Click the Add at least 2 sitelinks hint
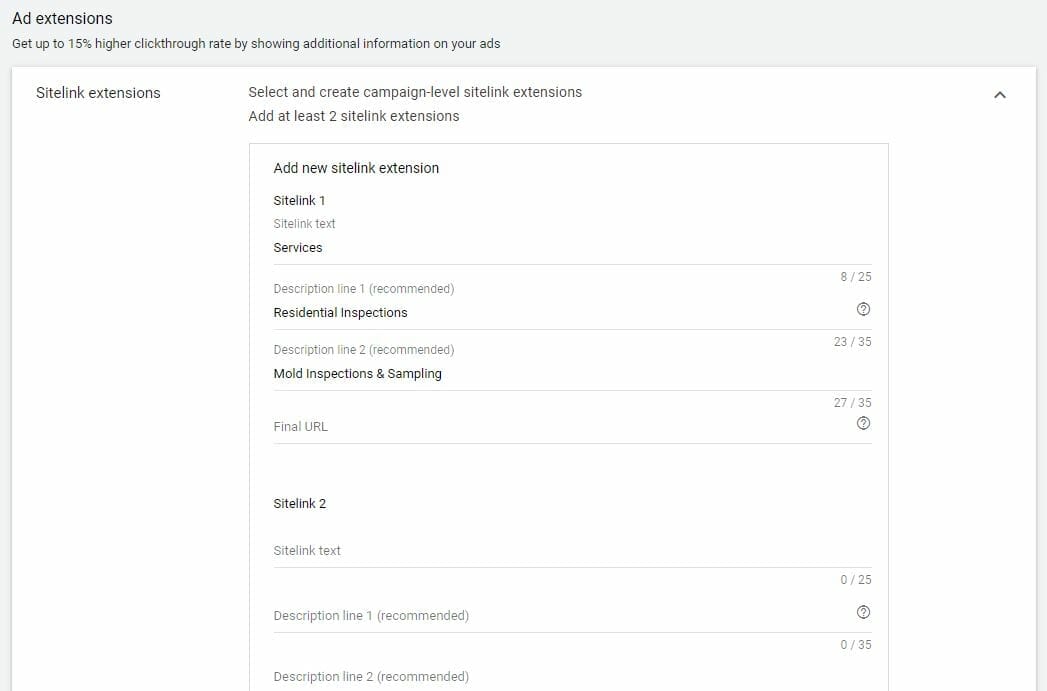Image resolution: width=1047 pixels, height=691 pixels. click(x=353, y=115)
